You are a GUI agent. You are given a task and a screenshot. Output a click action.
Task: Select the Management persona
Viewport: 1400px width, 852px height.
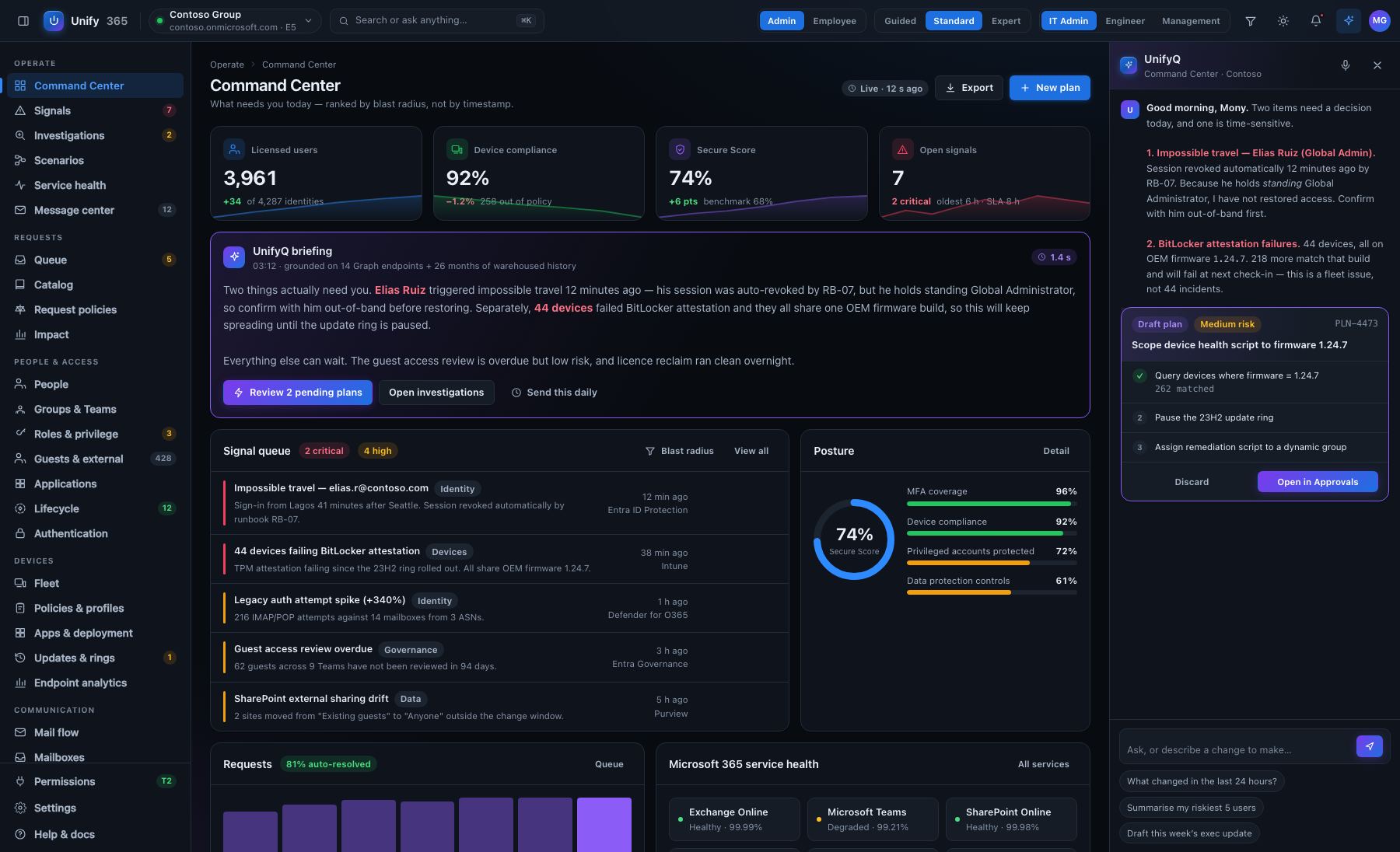pyautogui.click(x=1191, y=21)
